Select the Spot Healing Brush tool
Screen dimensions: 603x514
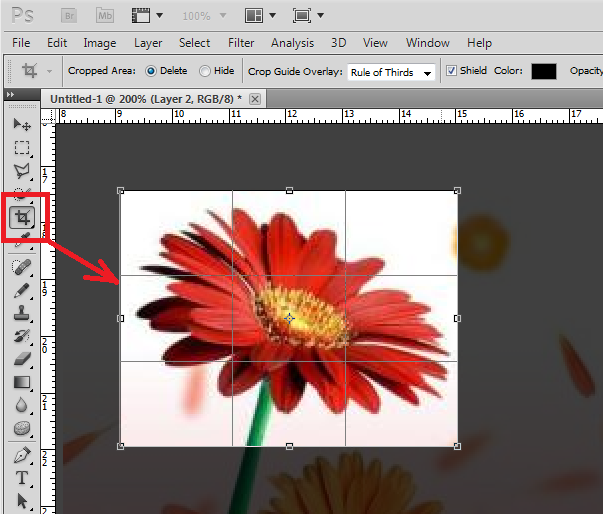point(22,267)
